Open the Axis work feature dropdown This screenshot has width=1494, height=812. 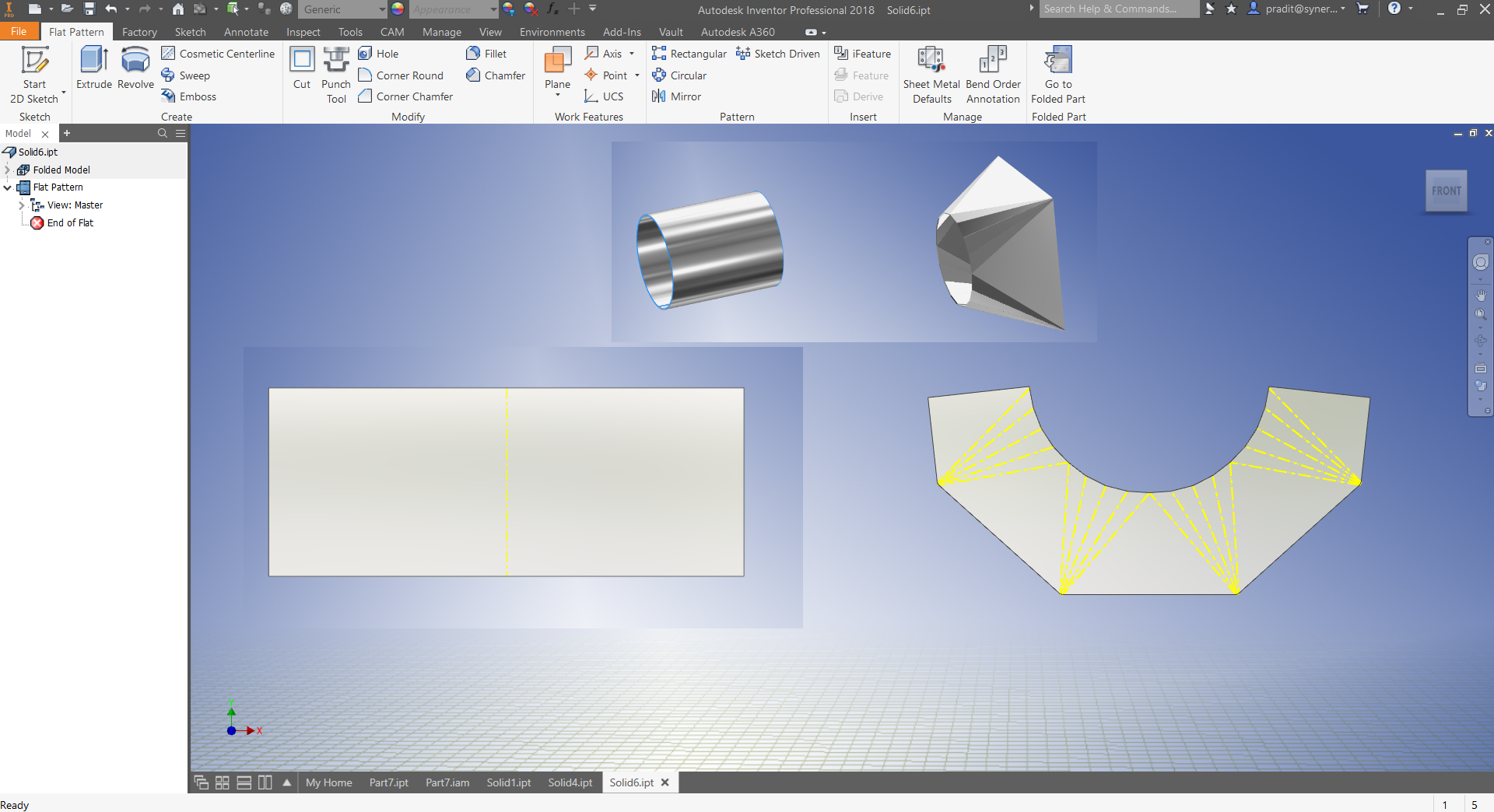[632, 53]
